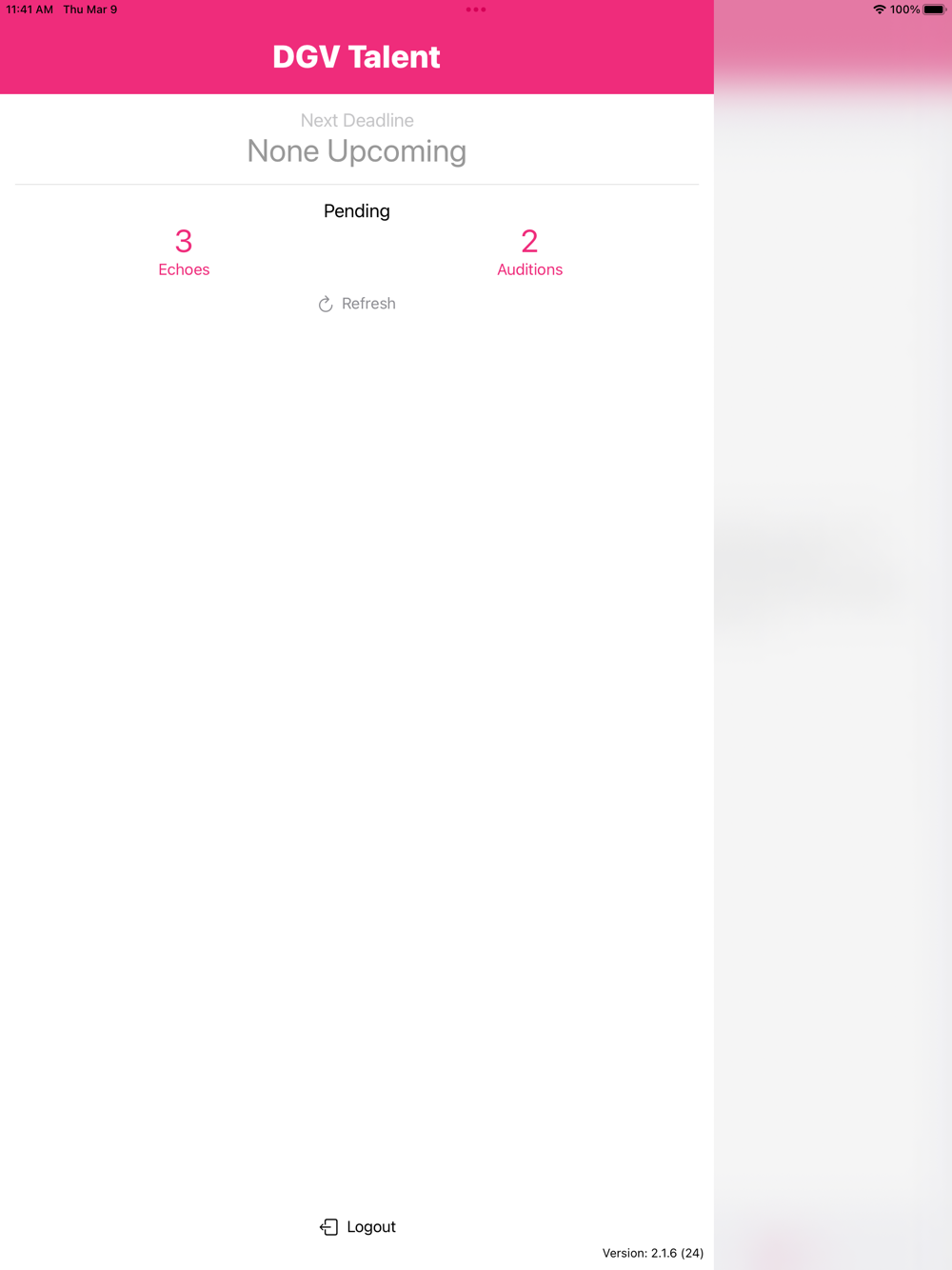Tap the Version 2.1.6 (24) text

coord(653,1253)
